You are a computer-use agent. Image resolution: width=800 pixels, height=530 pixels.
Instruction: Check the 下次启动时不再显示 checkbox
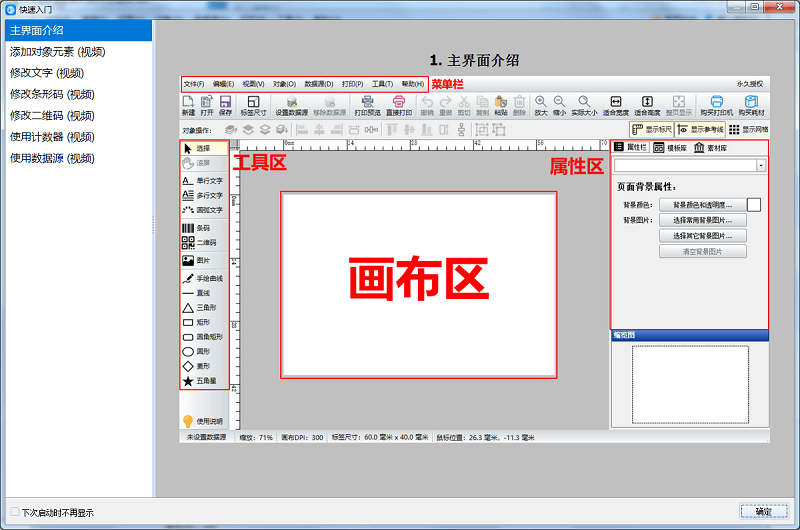point(14,512)
